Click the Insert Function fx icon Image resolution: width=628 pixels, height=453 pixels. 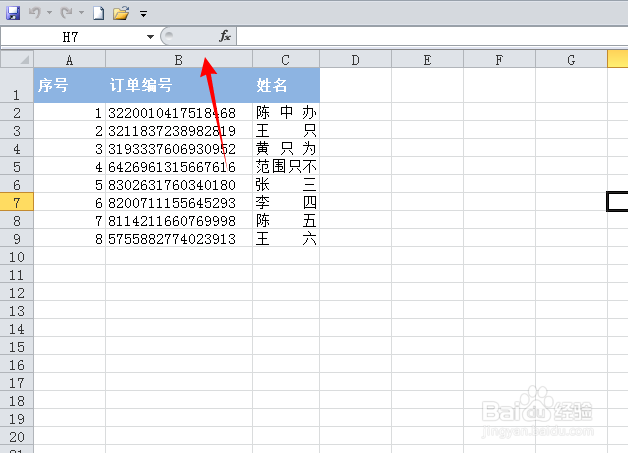tap(225, 36)
